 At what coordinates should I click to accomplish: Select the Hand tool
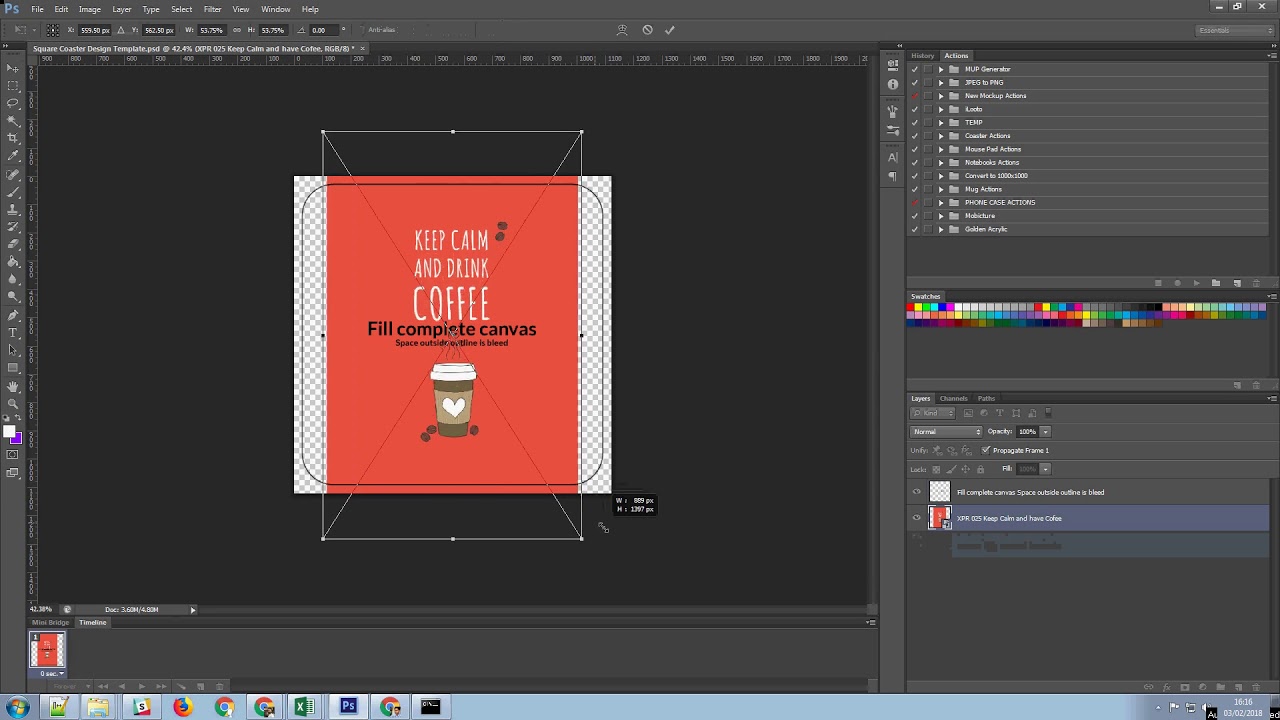[13, 386]
